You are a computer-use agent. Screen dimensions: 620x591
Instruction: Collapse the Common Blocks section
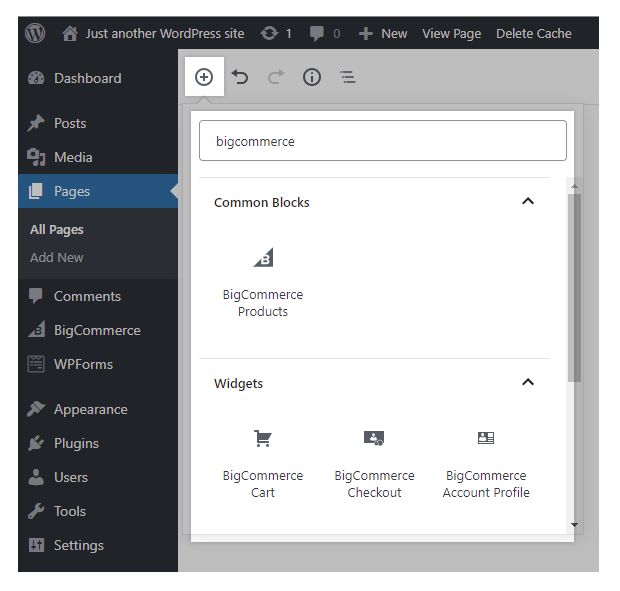click(528, 201)
